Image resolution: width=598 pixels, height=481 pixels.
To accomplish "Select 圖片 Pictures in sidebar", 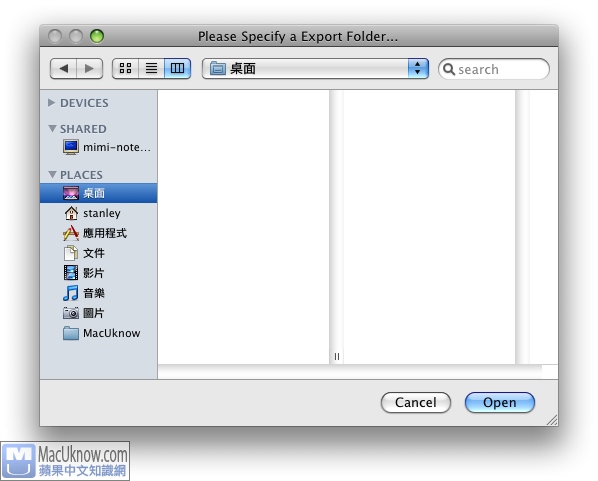I will [99, 313].
